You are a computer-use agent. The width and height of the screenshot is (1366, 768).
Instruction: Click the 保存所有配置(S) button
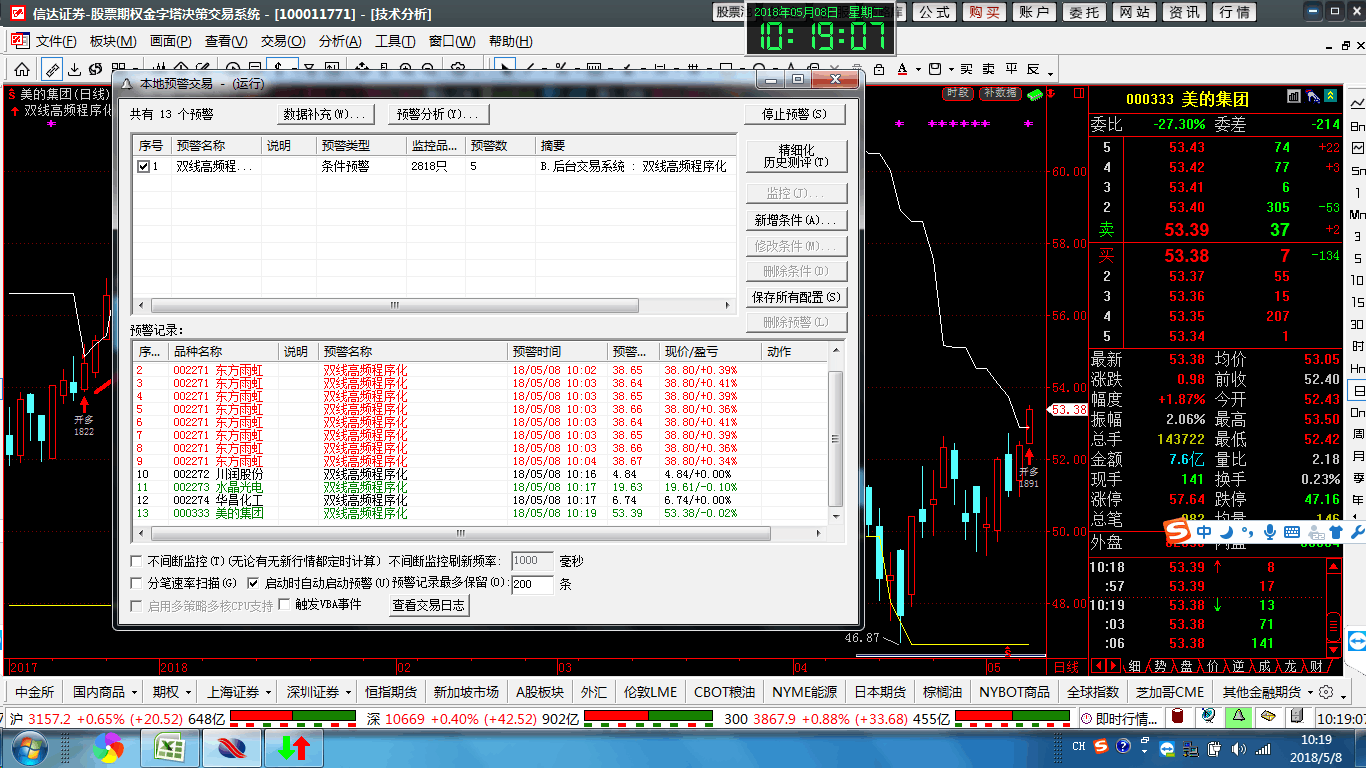tap(796, 297)
